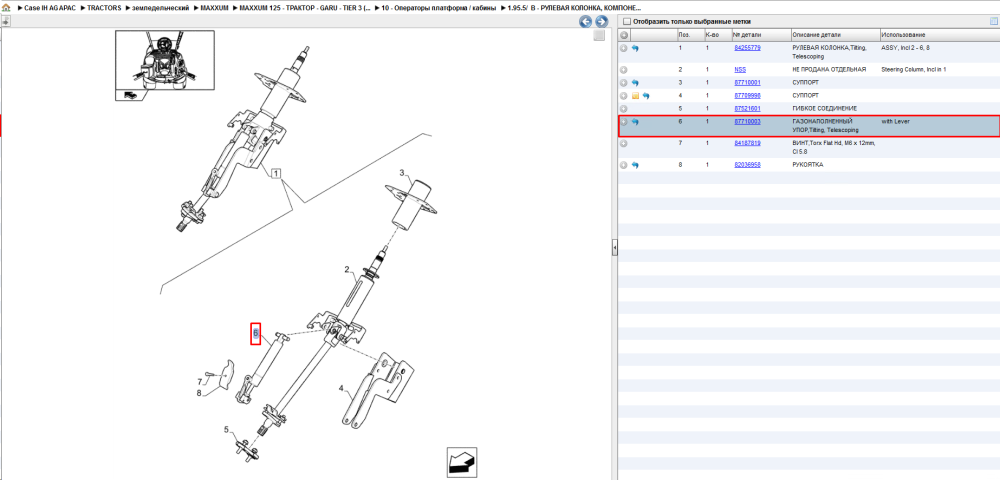
Task: Open MAXXUM 125 - ТРАКТОР breadcrumb
Action: [305, 8]
